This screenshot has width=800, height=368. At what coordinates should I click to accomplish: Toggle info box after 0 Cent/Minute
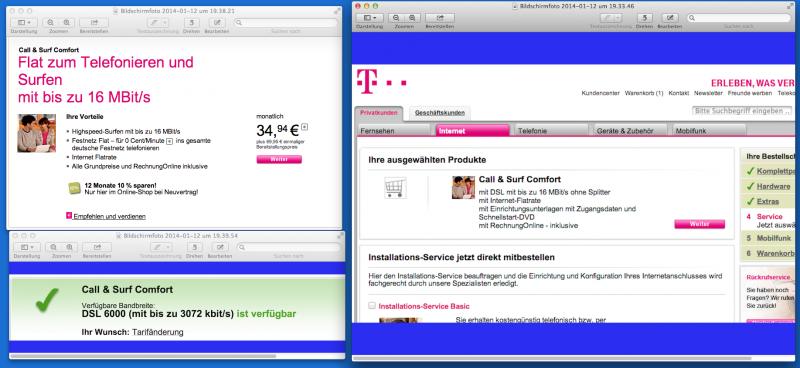pyautogui.click(x=169, y=141)
